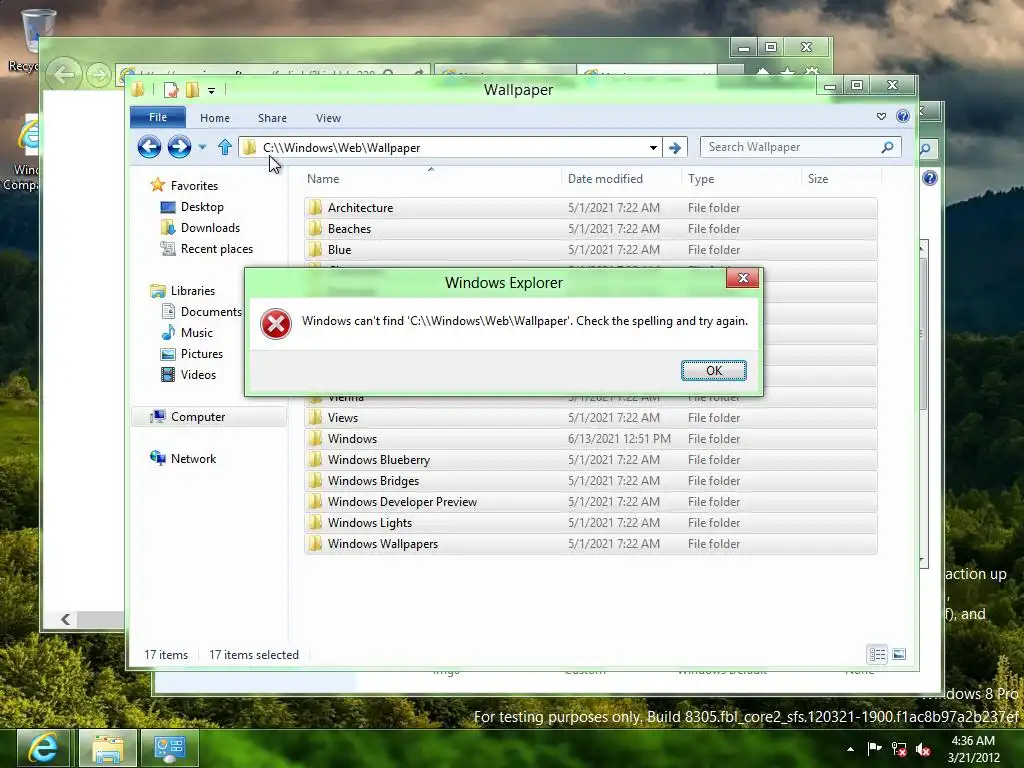Select Network in navigation pane
This screenshot has width=1024, height=768.
click(193, 458)
